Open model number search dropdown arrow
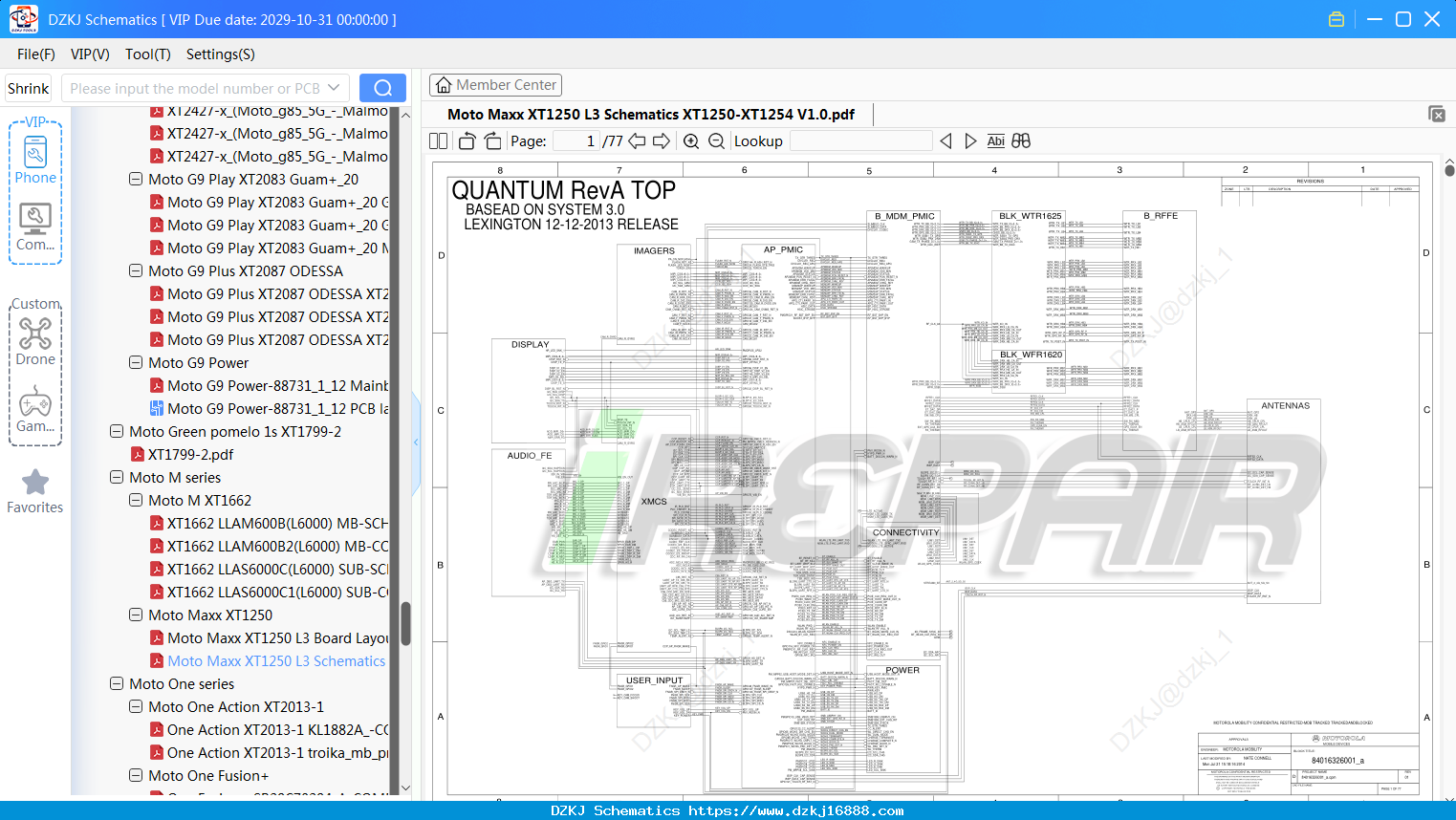Screen dimensions: 1456x820 point(334,88)
